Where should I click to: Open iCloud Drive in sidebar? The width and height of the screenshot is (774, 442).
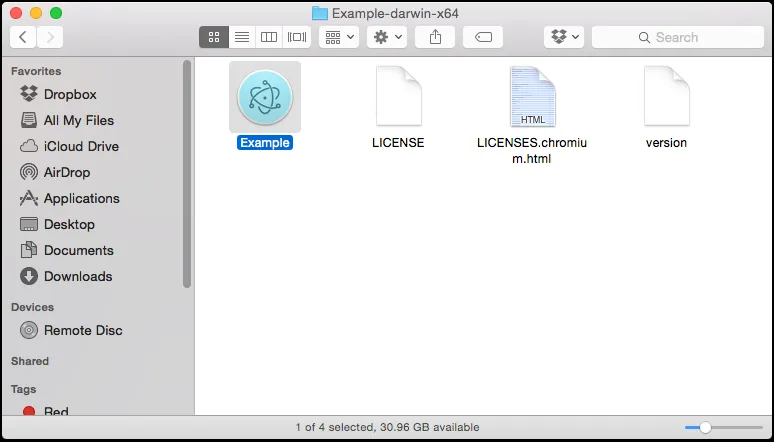[70, 147]
